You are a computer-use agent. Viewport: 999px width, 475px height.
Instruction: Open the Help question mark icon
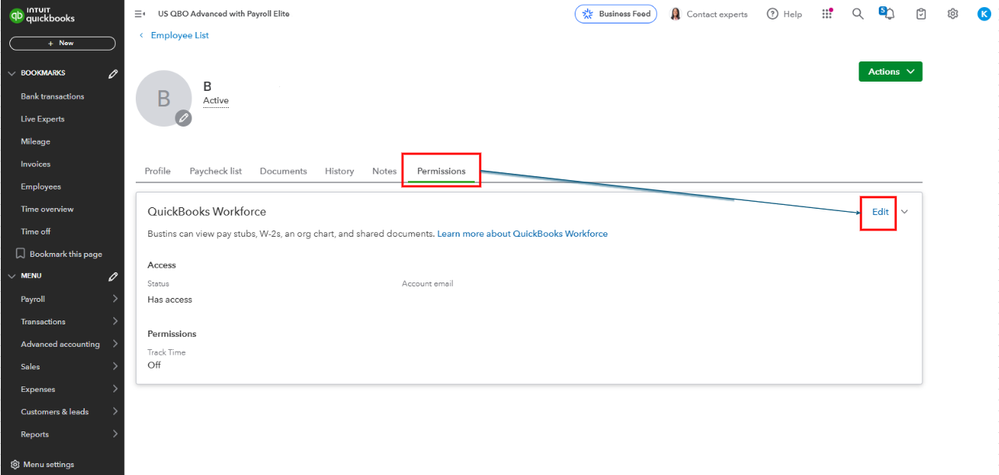[x=772, y=14]
